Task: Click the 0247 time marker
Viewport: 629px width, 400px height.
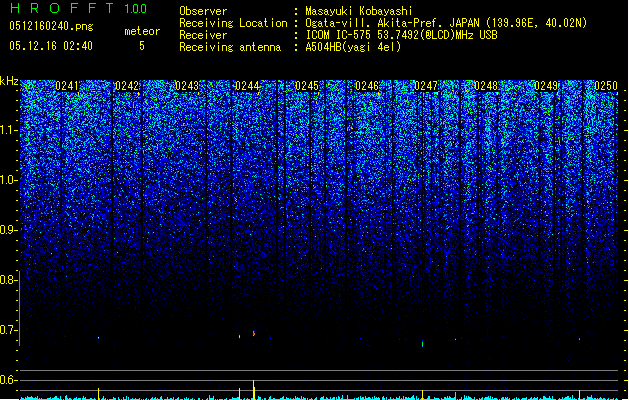Action: click(x=426, y=86)
